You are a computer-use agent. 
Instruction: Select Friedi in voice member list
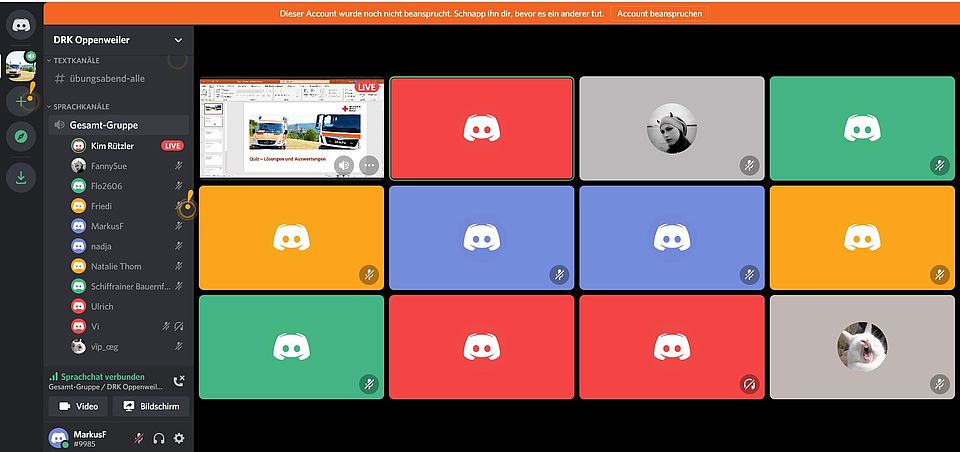pos(101,206)
